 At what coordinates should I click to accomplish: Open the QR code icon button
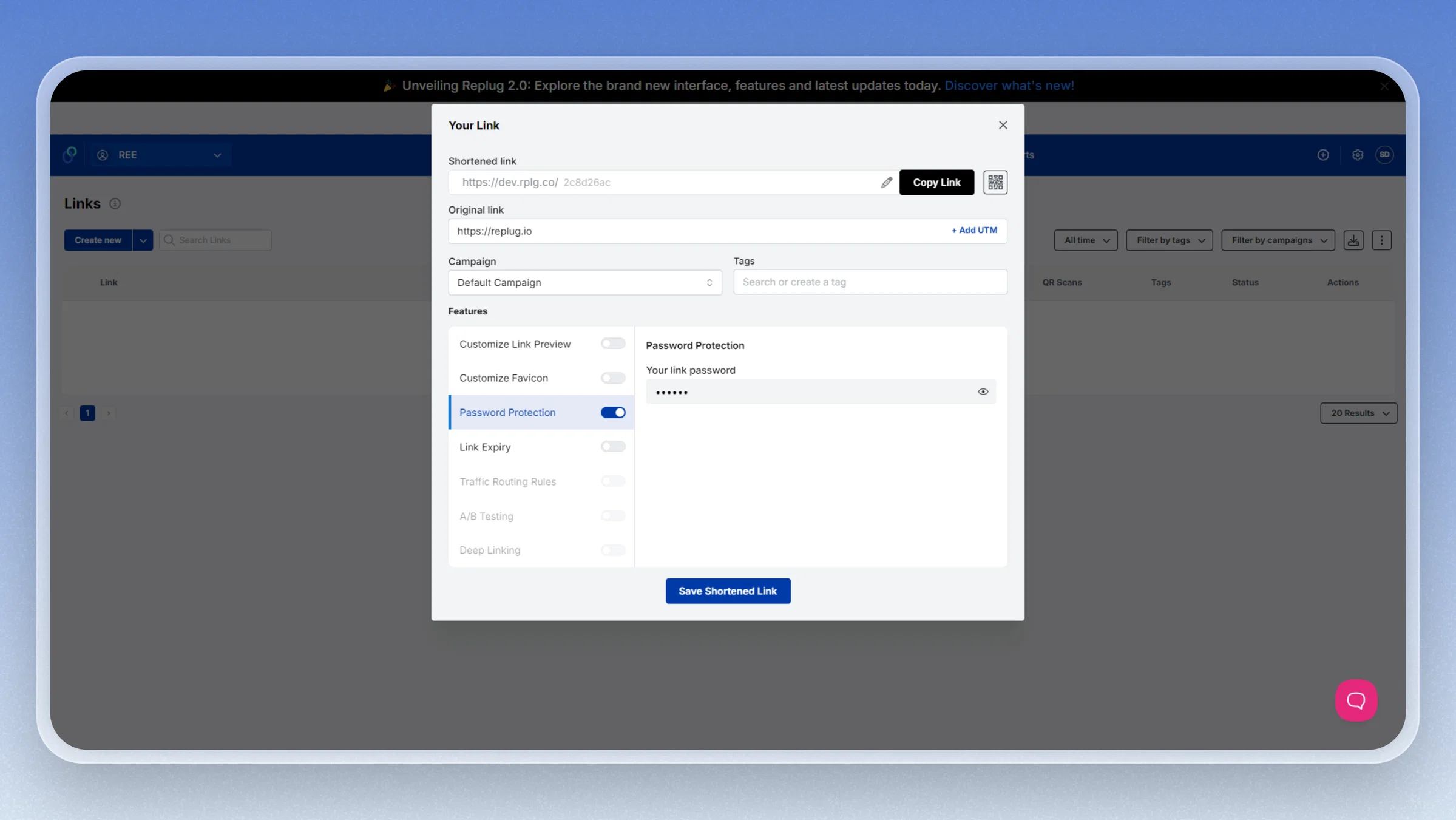pyautogui.click(x=995, y=182)
